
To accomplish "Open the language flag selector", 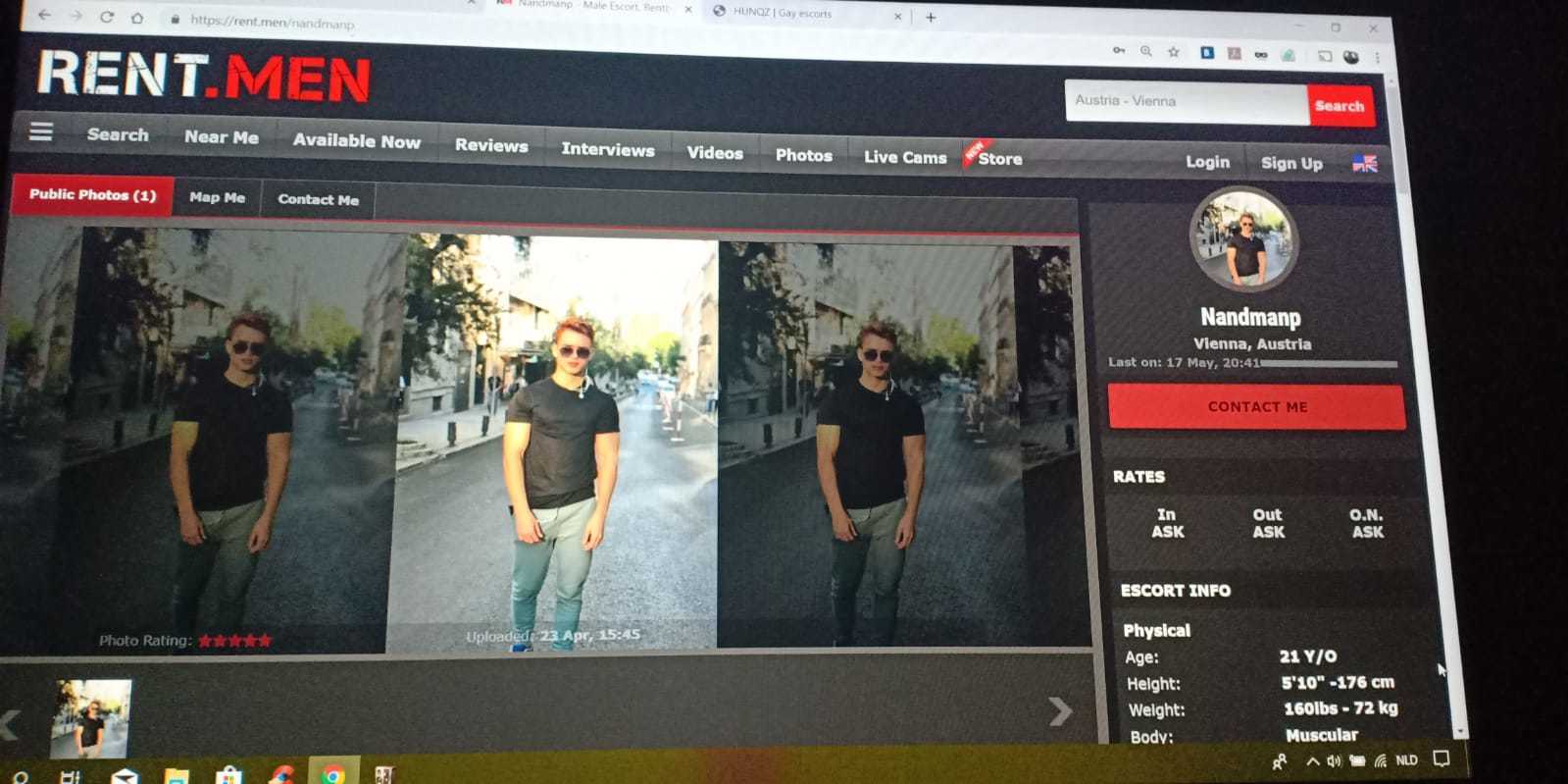I will point(1365,164).
